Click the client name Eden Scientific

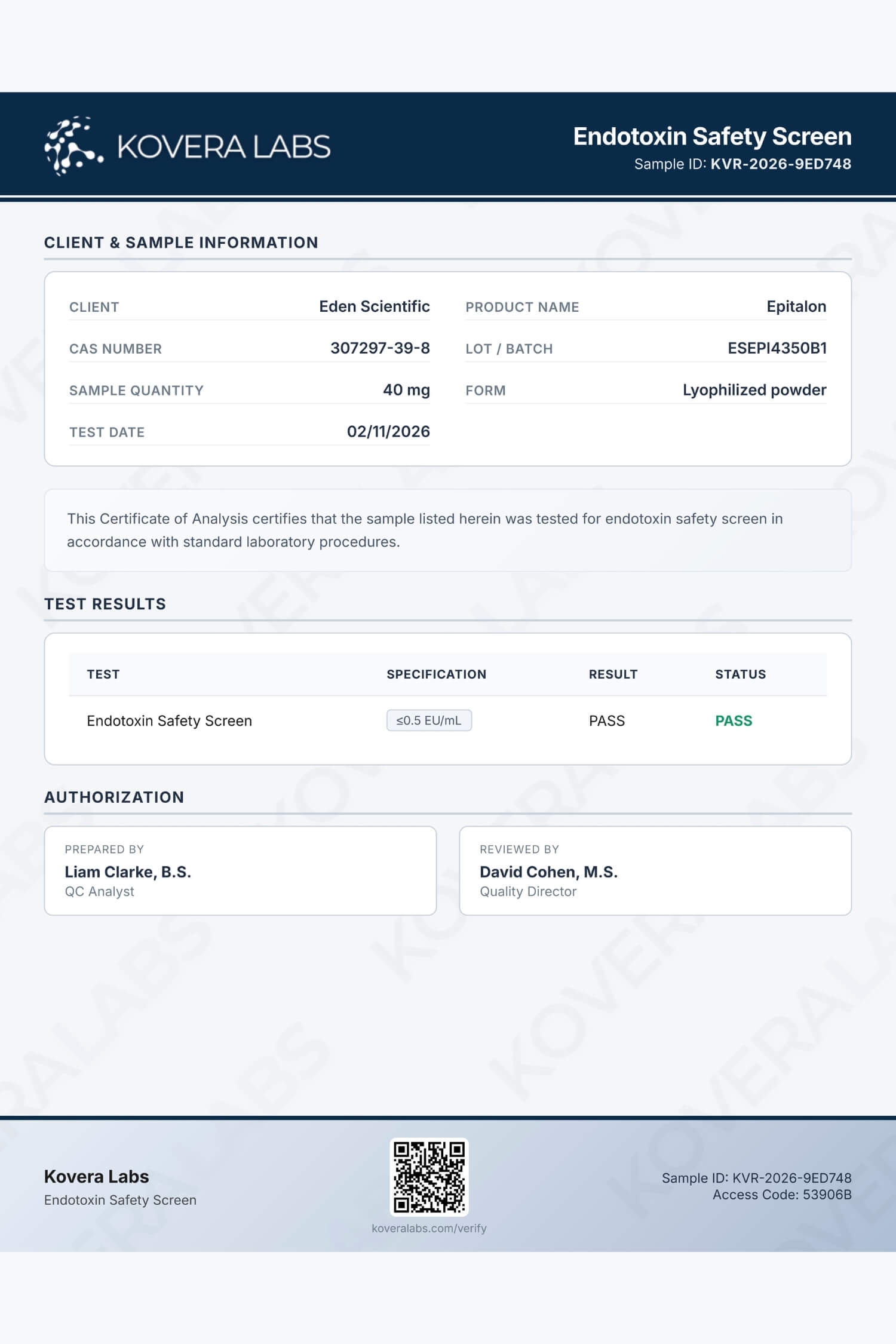(x=374, y=306)
